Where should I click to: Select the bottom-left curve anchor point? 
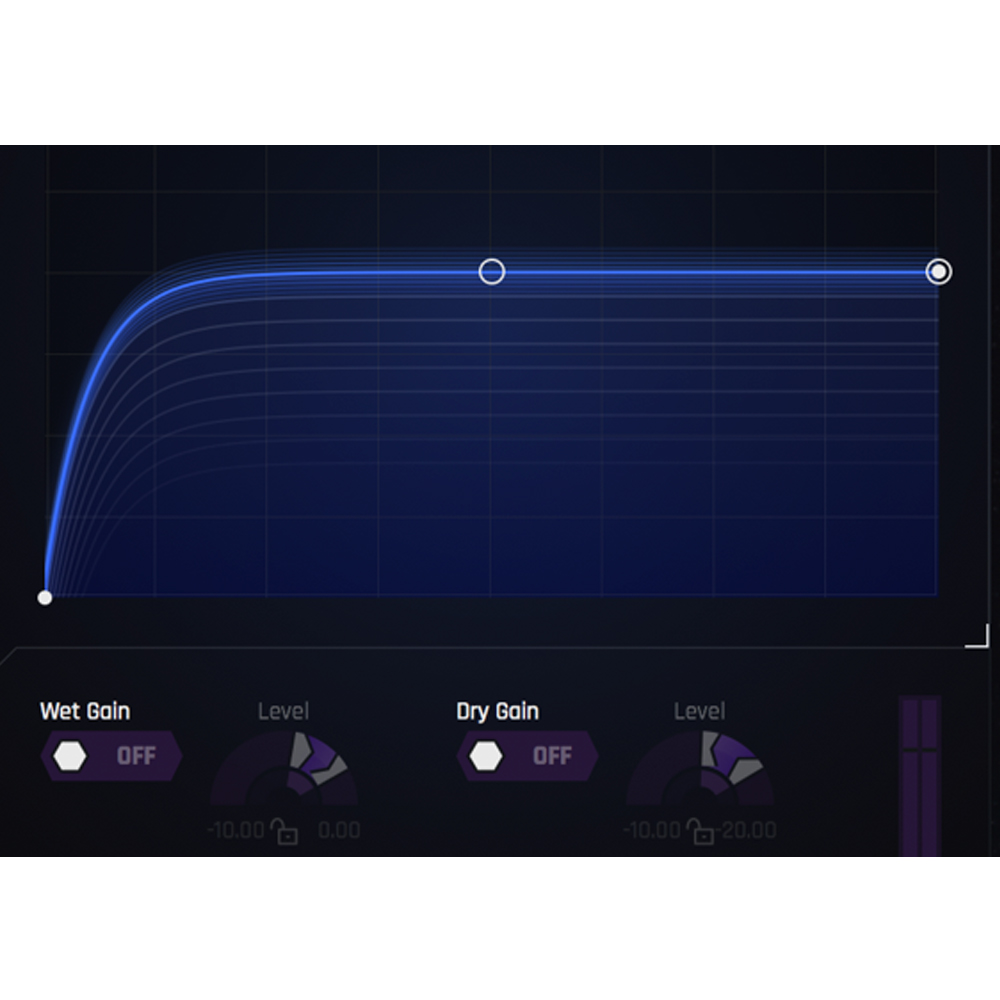tap(44, 597)
